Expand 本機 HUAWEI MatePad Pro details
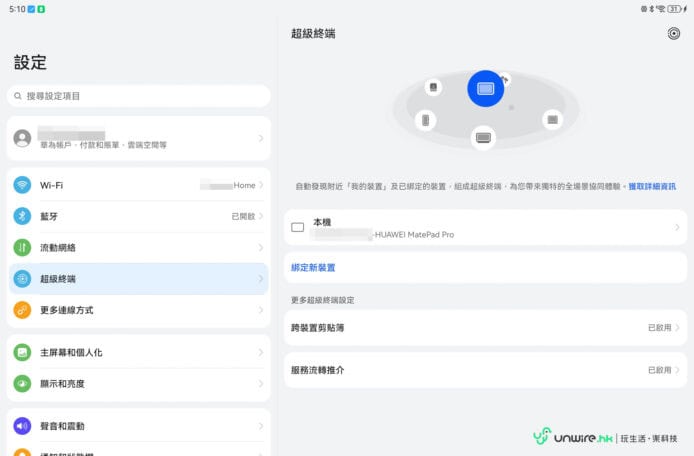Screen dimensions: 694x456 pos(485,227)
